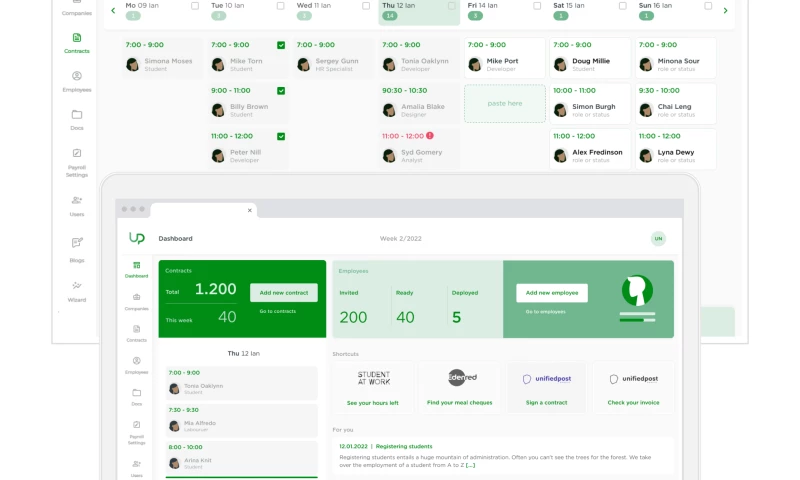
Task: Tick the Mo 09 Ian day checkbox
Action: pyautogui.click(x=195, y=6)
